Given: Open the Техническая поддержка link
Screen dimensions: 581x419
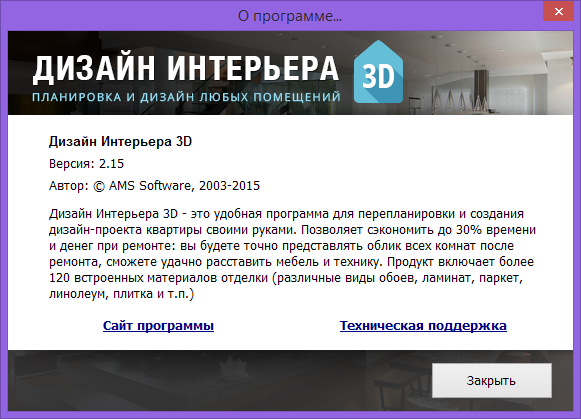Looking at the screenshot, I should (x=423, y=326).
